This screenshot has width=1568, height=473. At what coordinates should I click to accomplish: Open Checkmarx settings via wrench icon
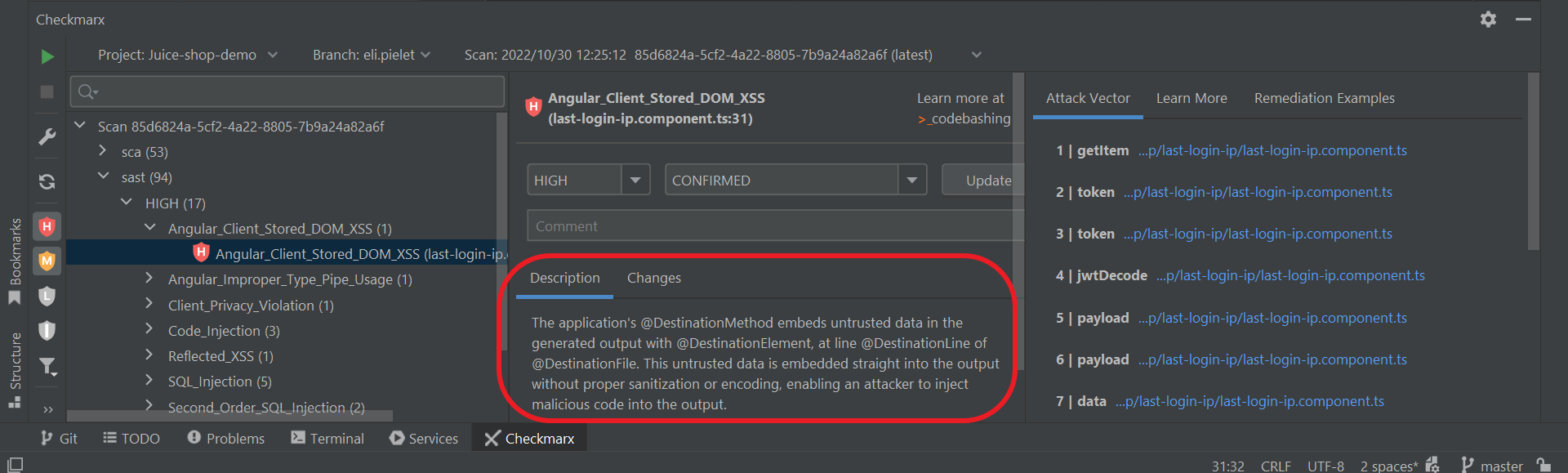pyautogui.click(x=47, y=136)
